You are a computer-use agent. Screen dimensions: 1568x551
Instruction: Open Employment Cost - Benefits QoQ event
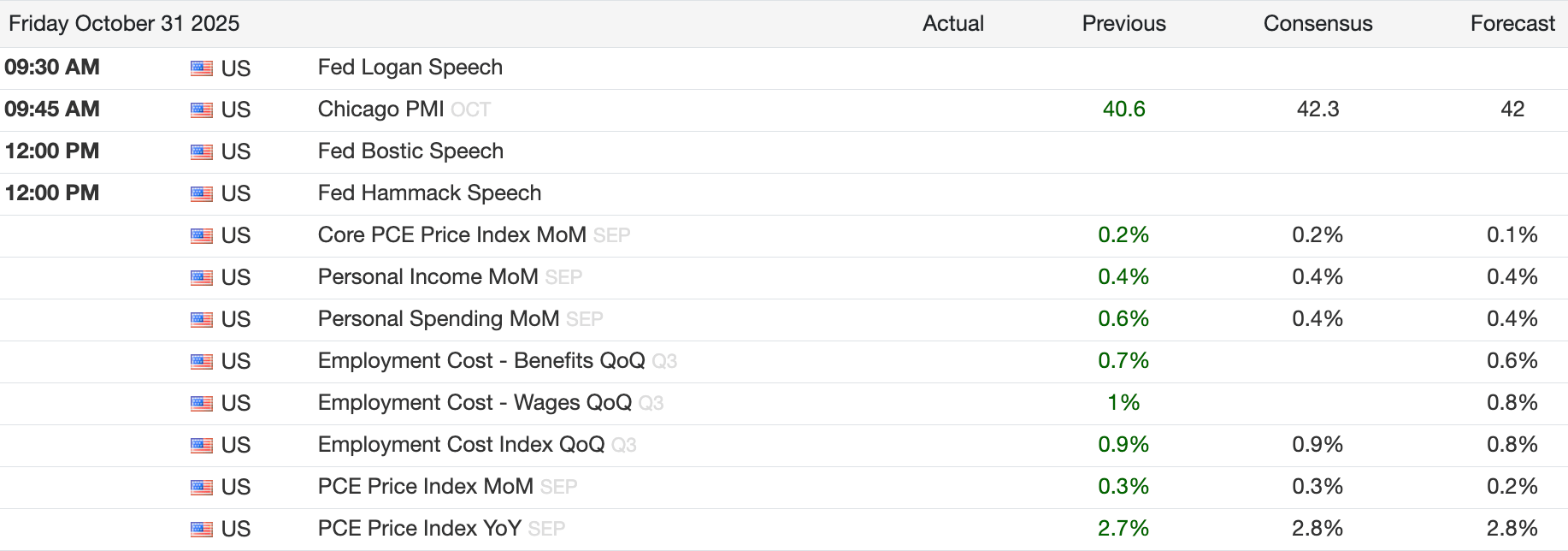click(x=480, y=361)
